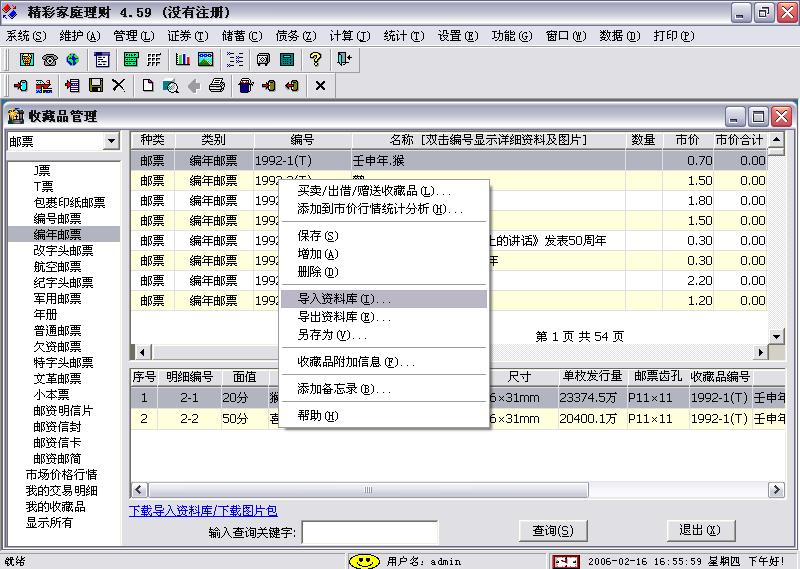Click the floppy disk save icon
The image size is (800, 569).
(96, 86)
